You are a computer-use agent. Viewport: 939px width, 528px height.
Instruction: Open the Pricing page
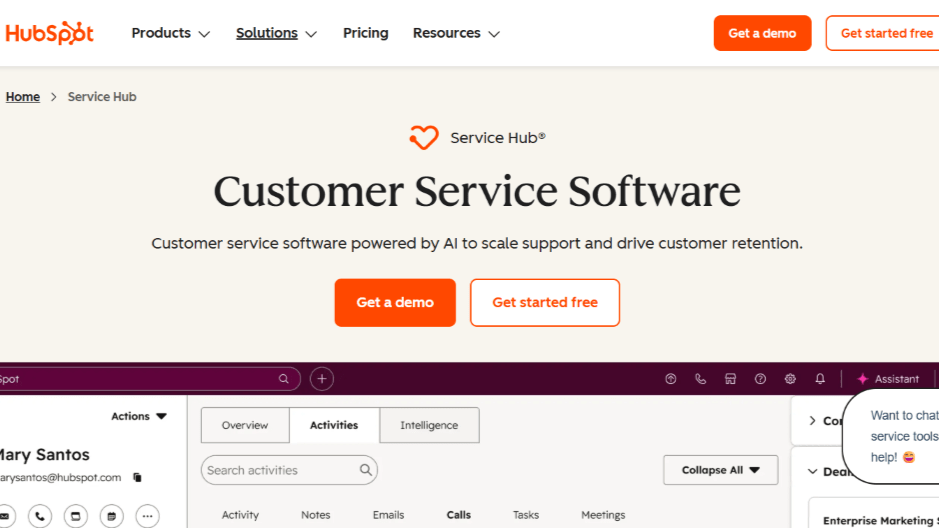pos(365,34)
